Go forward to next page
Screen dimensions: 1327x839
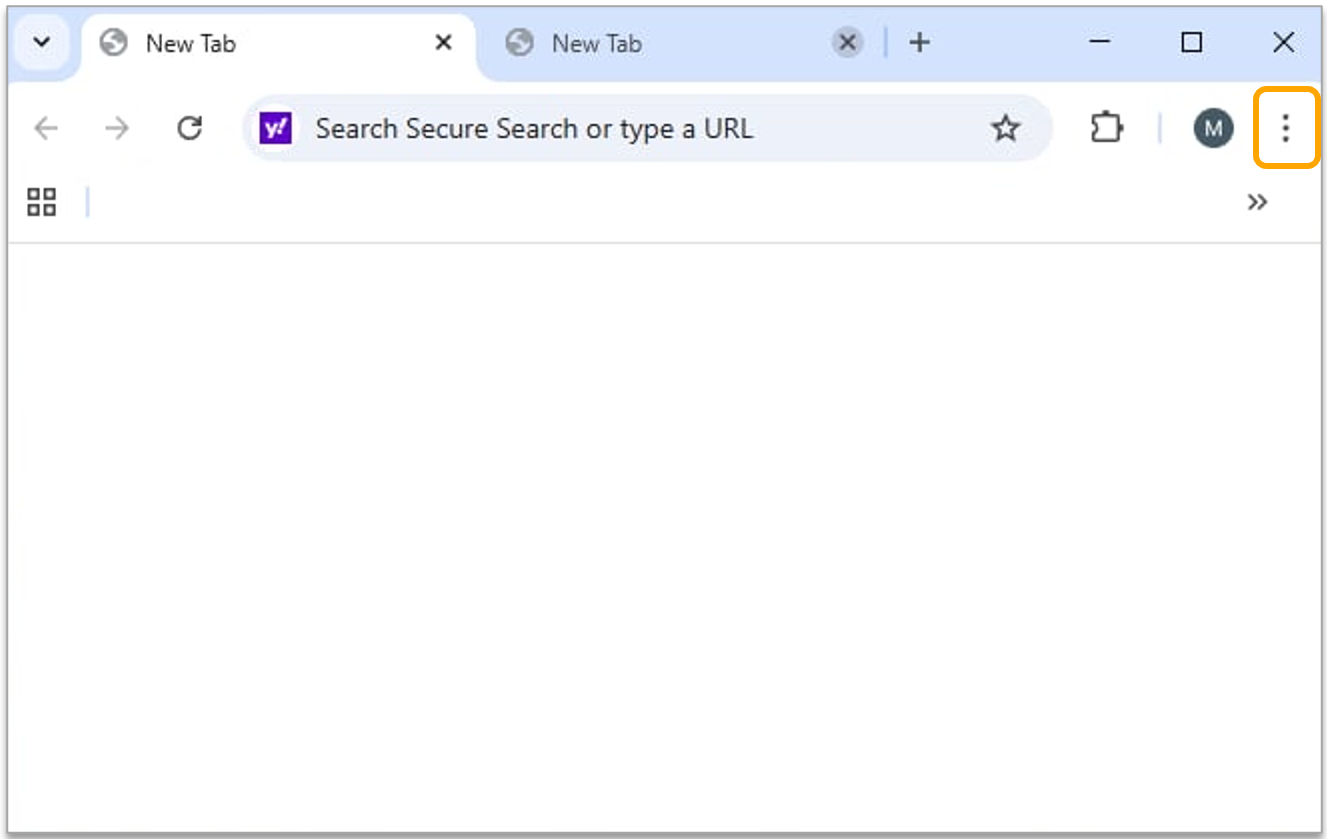[117, 128]
